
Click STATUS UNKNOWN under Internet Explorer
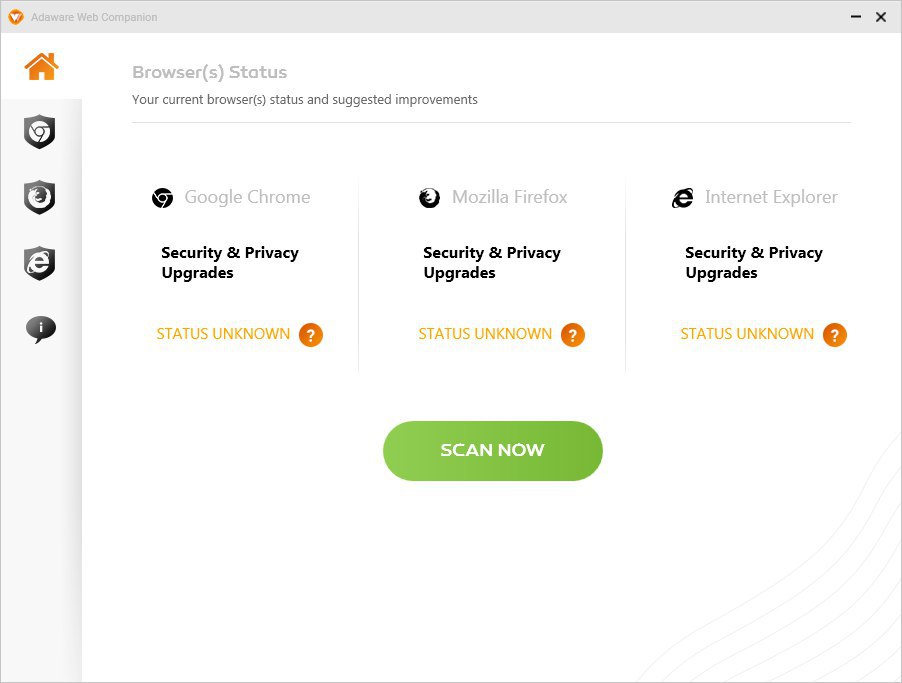click(747, 334)
